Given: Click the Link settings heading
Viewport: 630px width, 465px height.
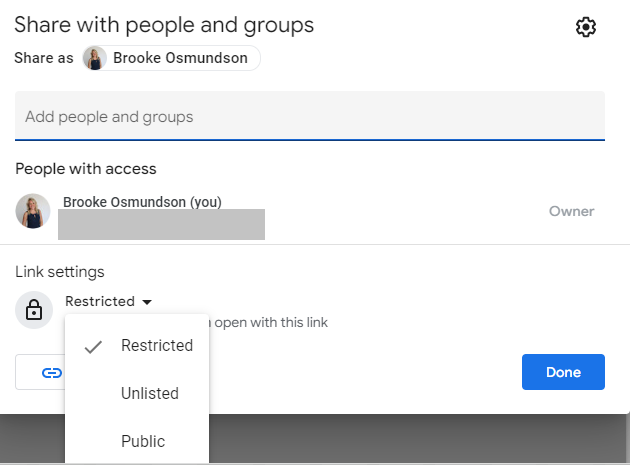Looking at the screenshot, I should coord(59,272).
